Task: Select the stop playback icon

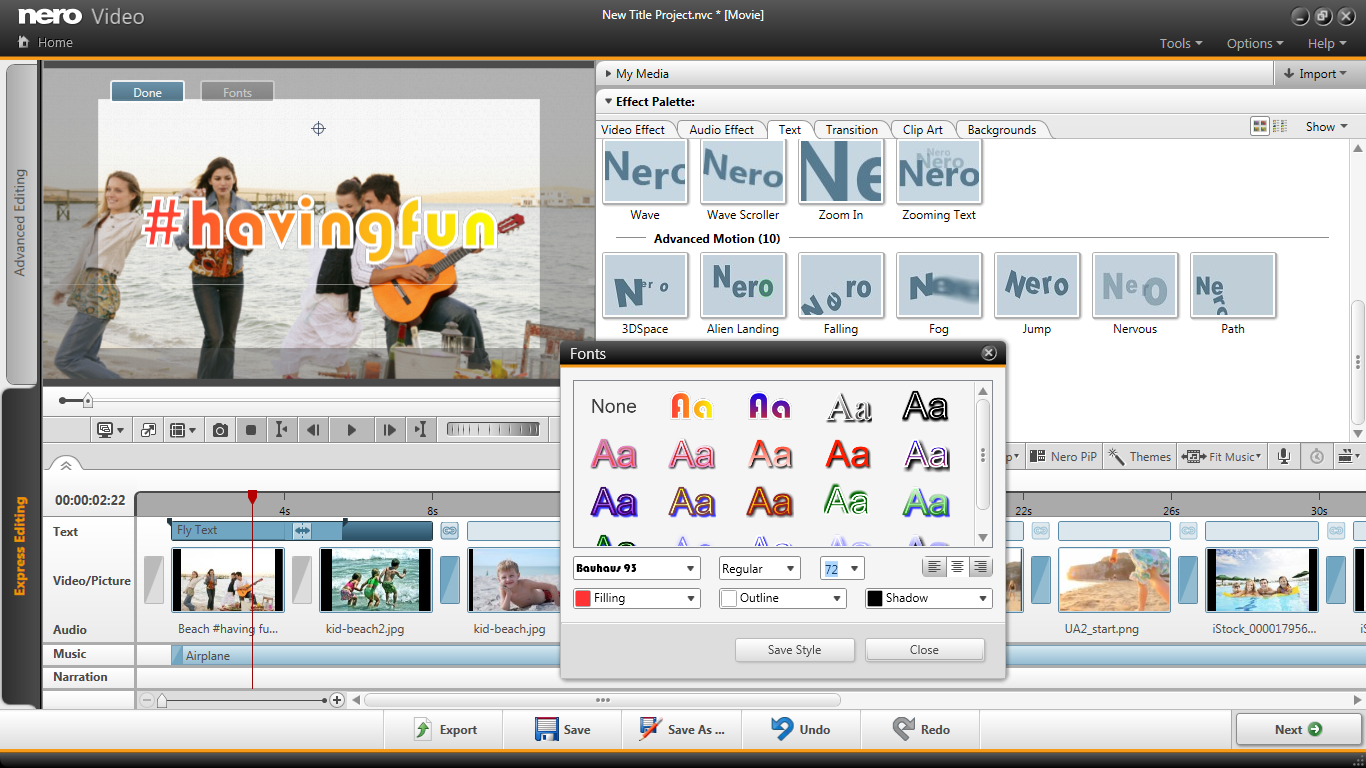Action: pyautogui.click(x=250, y=429)
